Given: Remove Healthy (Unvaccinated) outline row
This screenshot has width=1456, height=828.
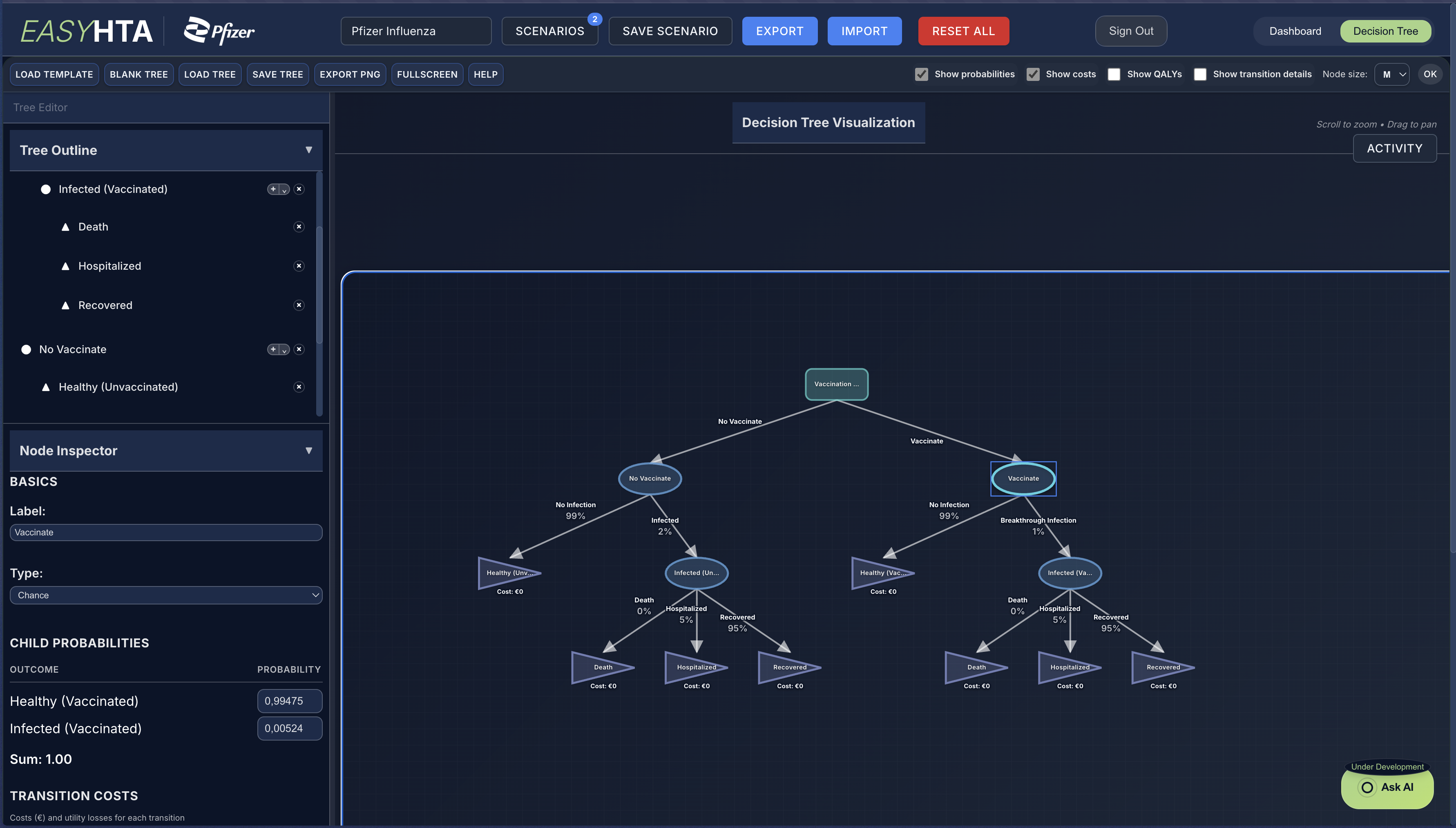Looking at the screenshot, I should click(x=299, y=387).
